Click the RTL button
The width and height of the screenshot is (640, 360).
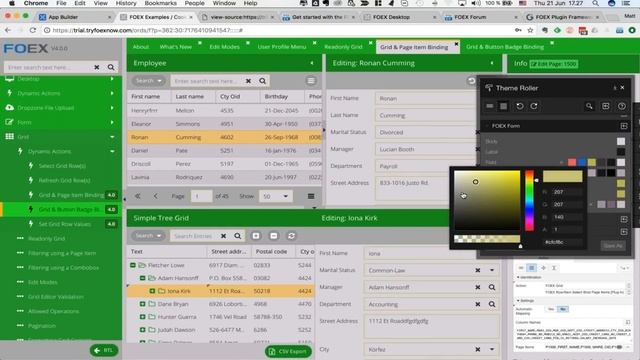104,350
